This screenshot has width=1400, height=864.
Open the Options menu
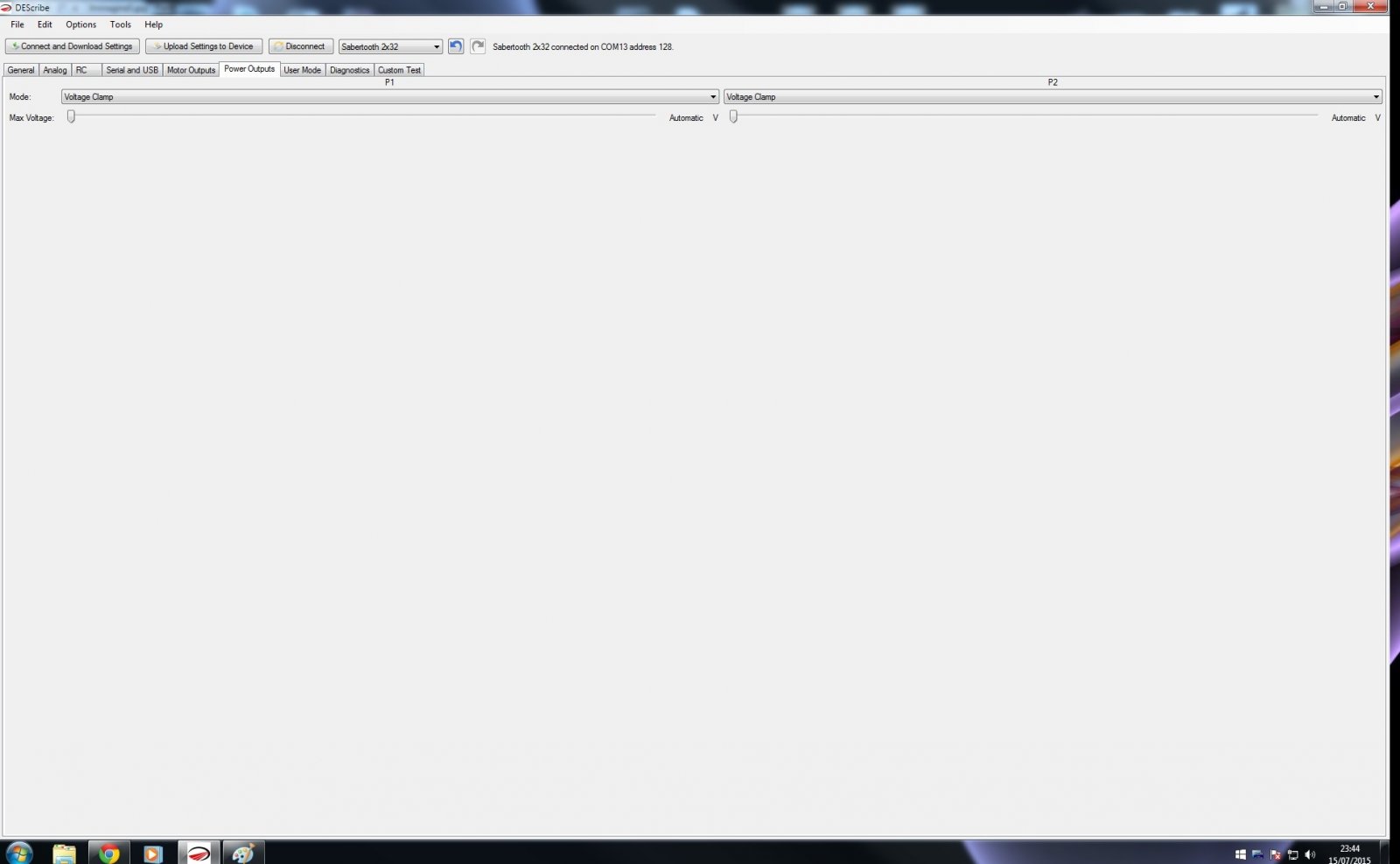coord(80,25)
